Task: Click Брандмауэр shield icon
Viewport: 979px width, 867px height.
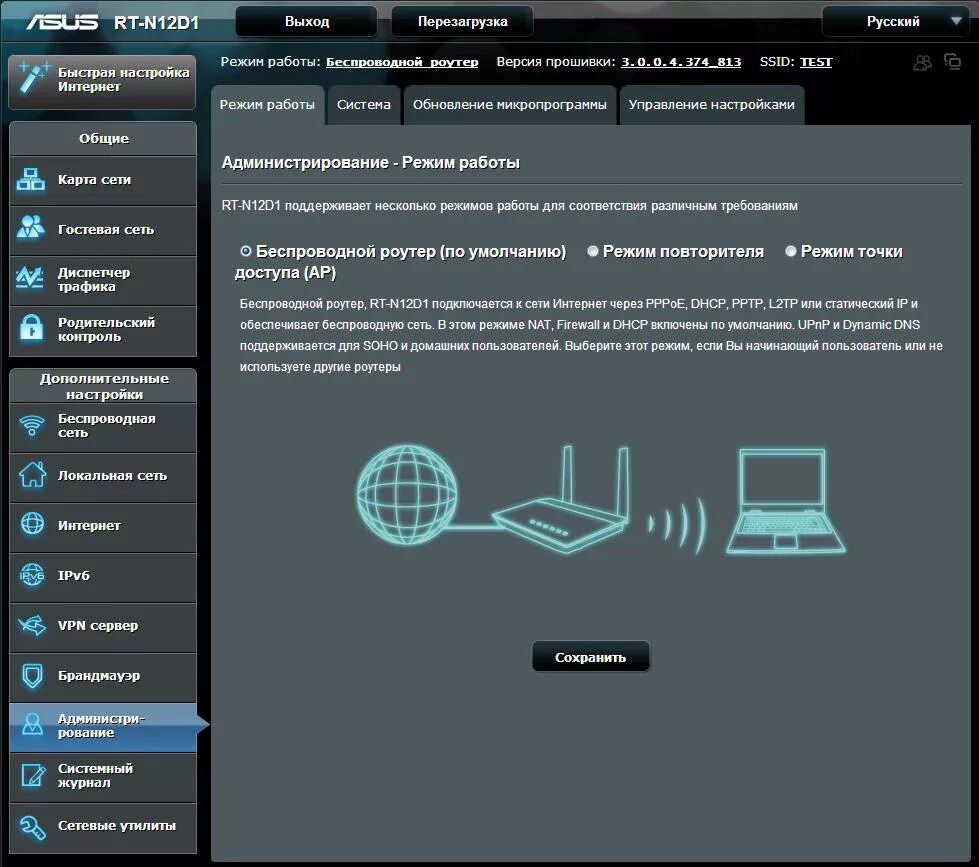Action: point(32,675)
